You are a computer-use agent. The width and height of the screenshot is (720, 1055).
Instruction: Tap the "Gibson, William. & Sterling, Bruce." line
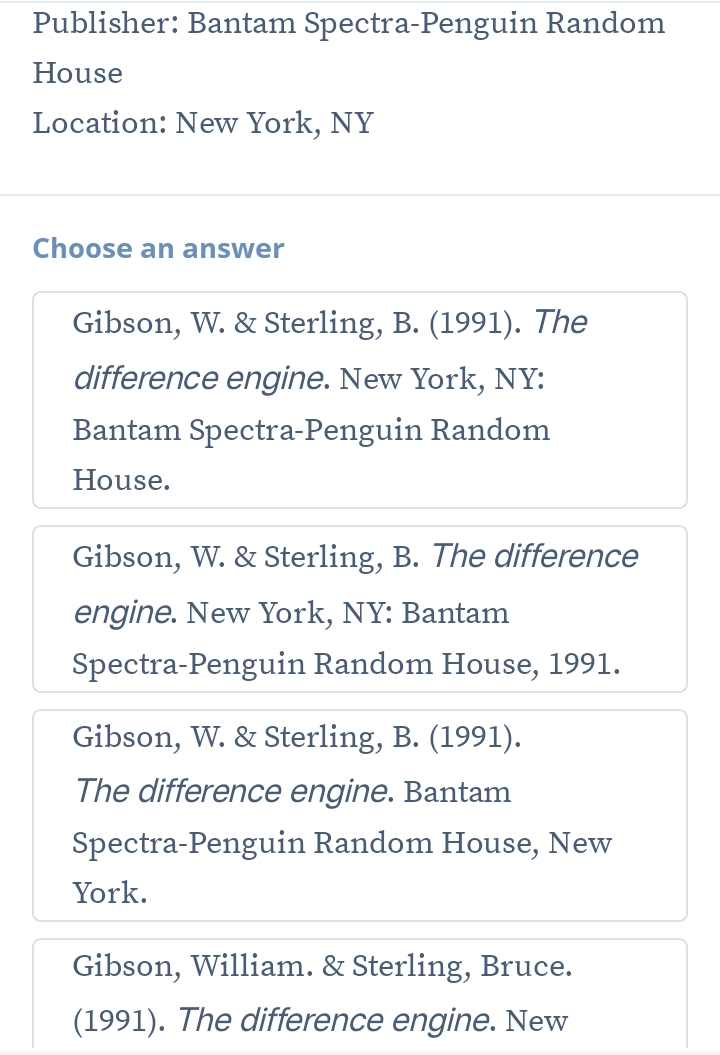click(x=322, y=966)
